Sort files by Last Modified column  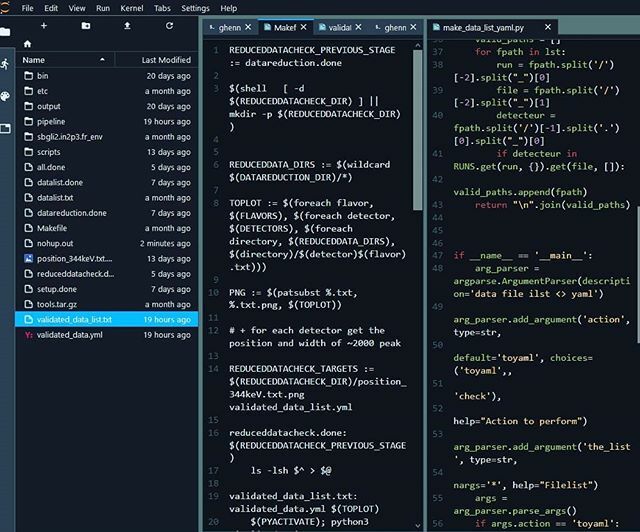pyautogui.click(x=157, y=60)
